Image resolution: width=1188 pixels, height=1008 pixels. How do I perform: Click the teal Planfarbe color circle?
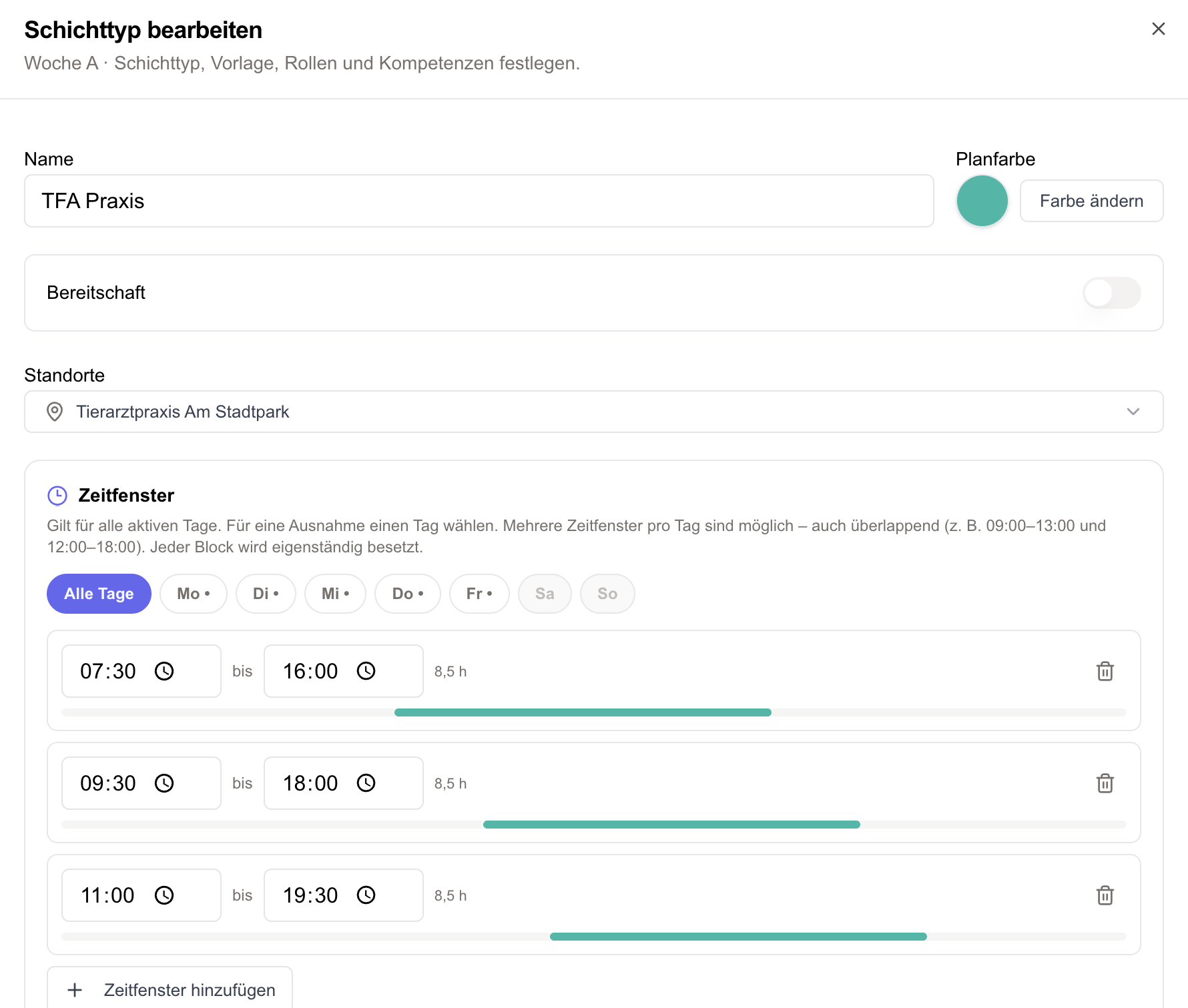pos(982,201)
